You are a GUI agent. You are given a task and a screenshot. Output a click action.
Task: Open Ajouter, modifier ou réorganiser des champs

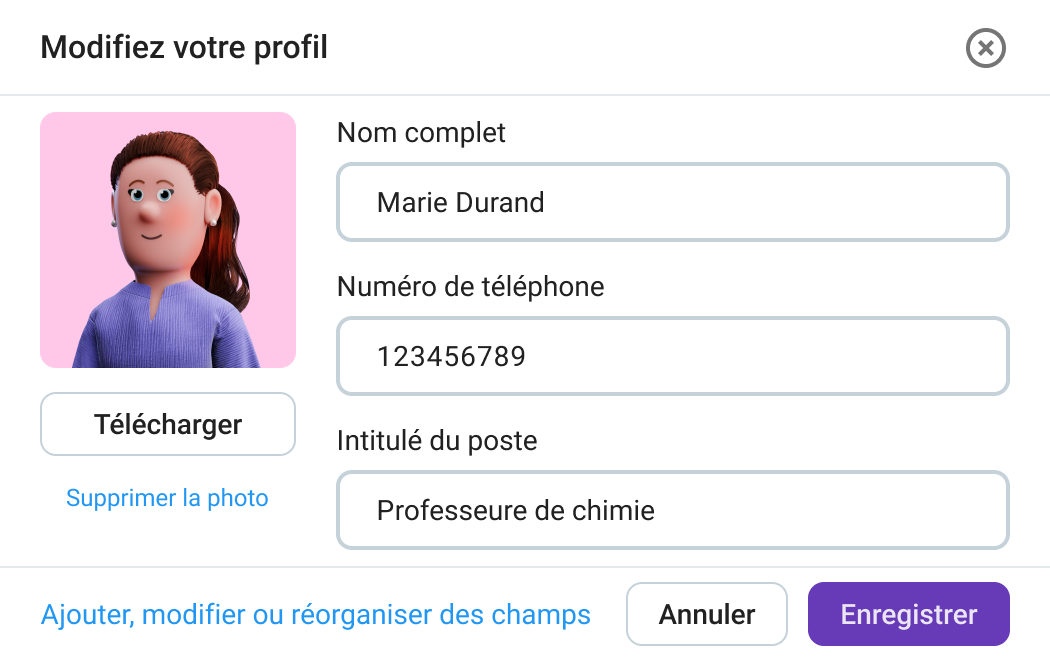tap(315, 614)
